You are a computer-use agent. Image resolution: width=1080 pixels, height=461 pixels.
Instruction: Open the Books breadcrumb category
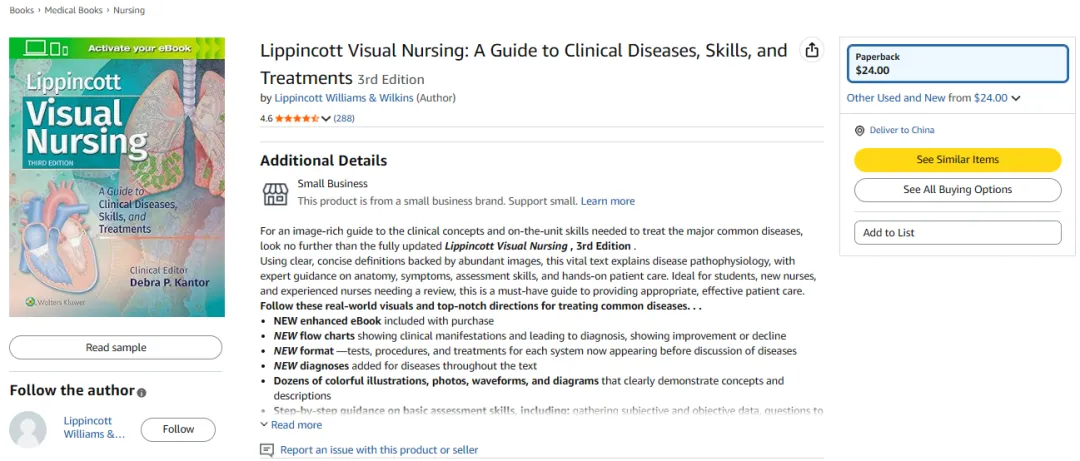coord(21,10)
